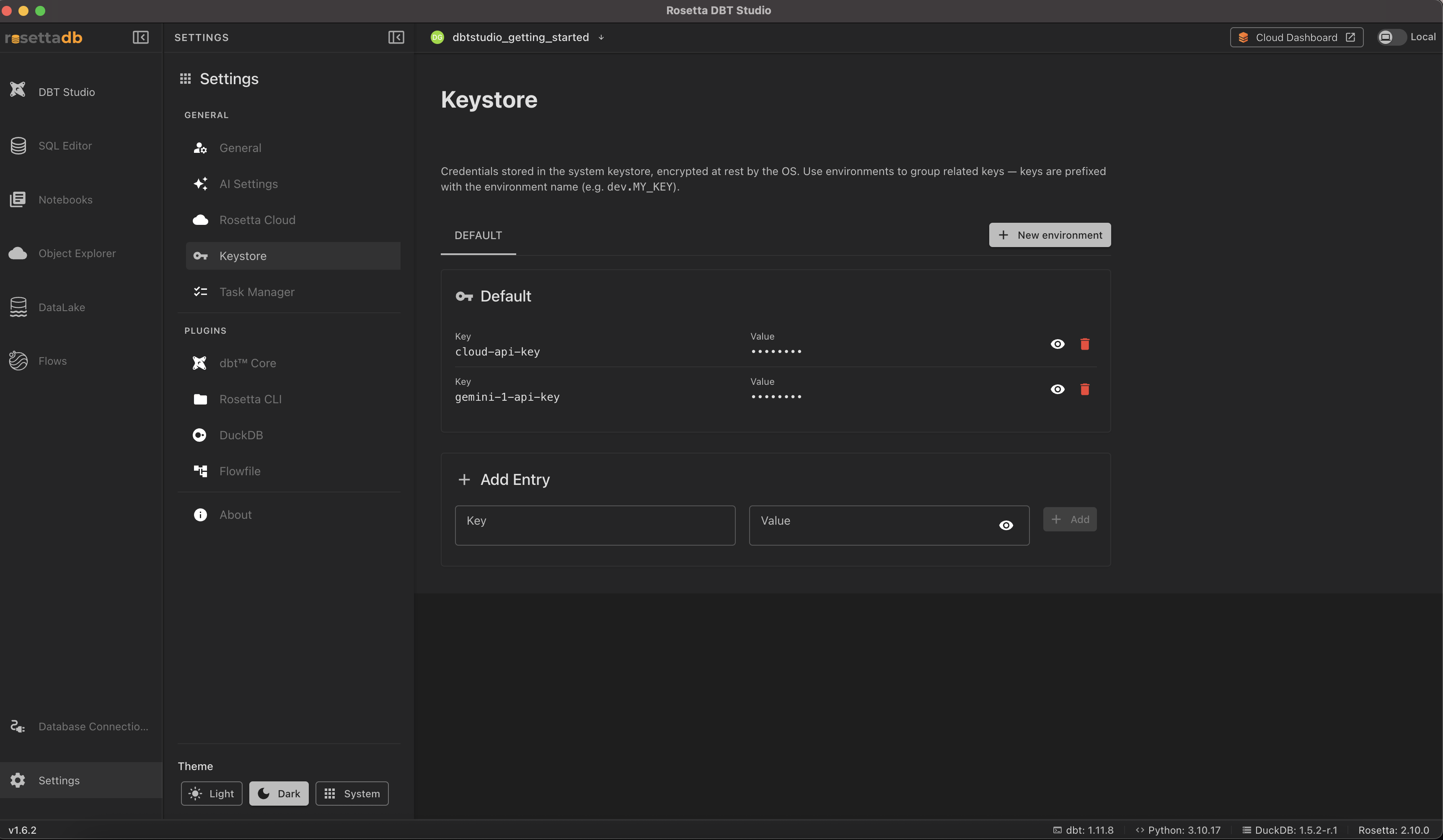The height and width of the screenshot is (840, 1443).
Task: Toggle the Local mode switch
Action: pos(1391,37)
